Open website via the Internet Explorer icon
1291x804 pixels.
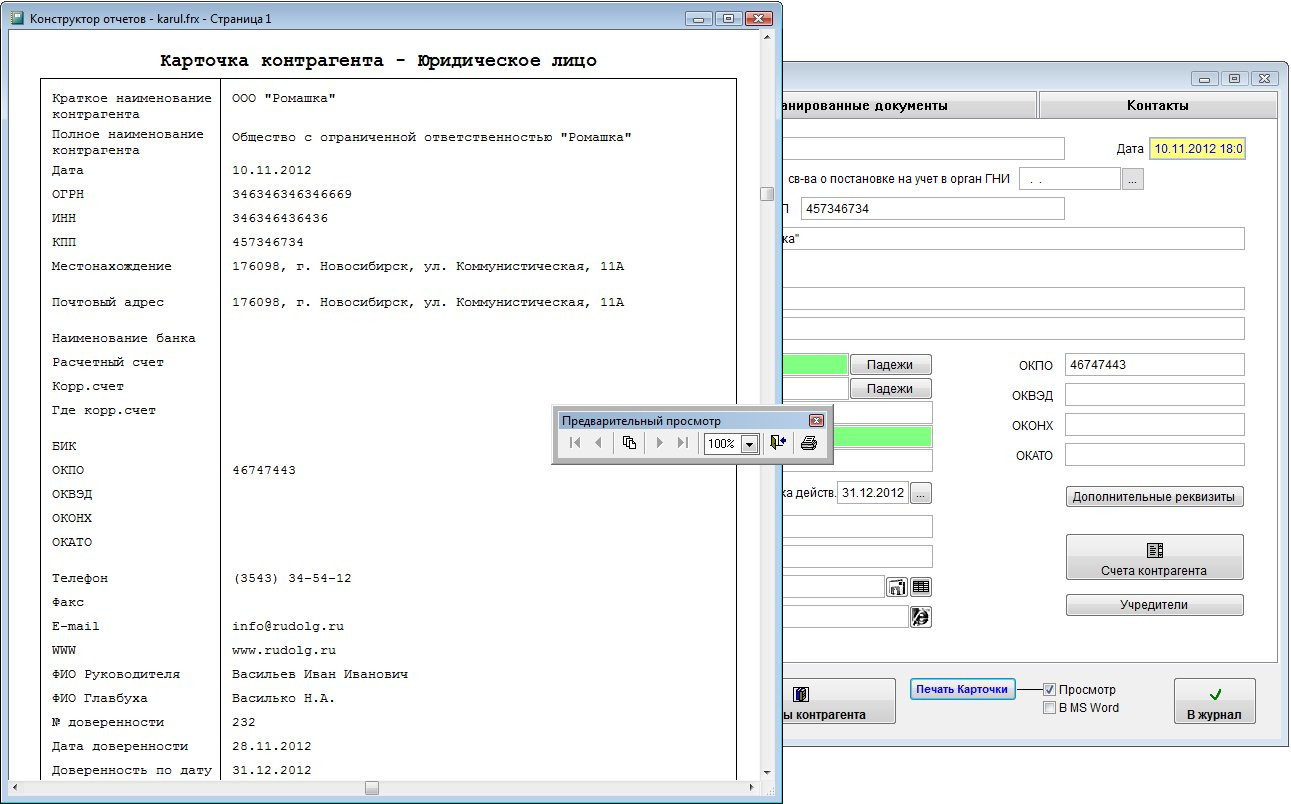(920, 617)
